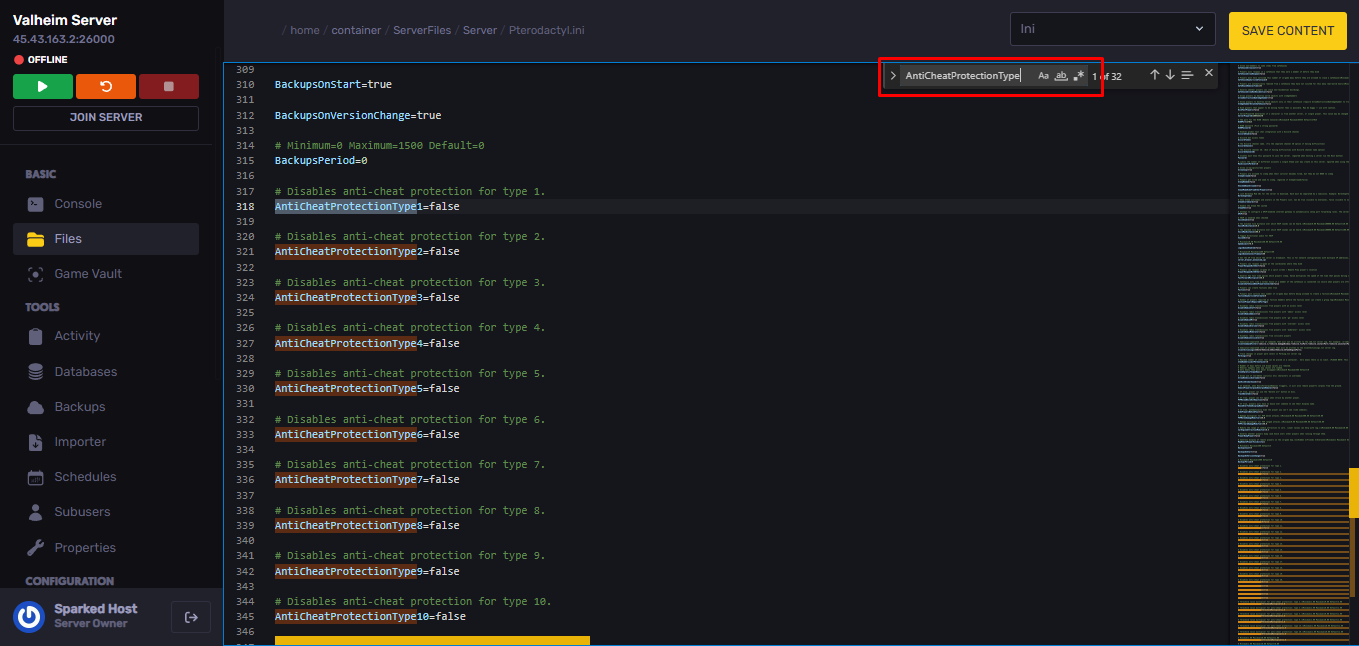Screen dimensions: 1359x646
Task: Toggle regular expression search option
Action: [1079, 76]
